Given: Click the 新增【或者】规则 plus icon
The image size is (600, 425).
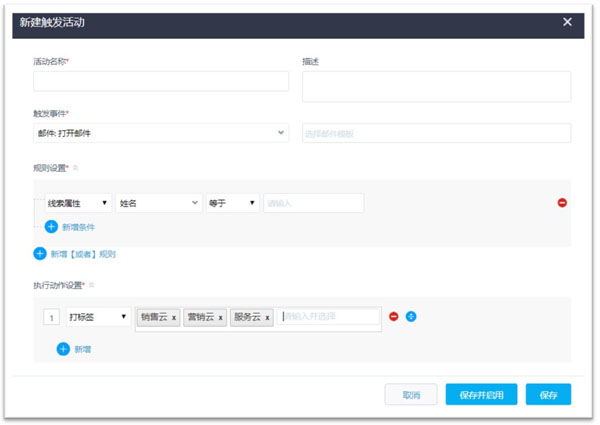Looking at the screenshot, I should (x=40, y=254).
